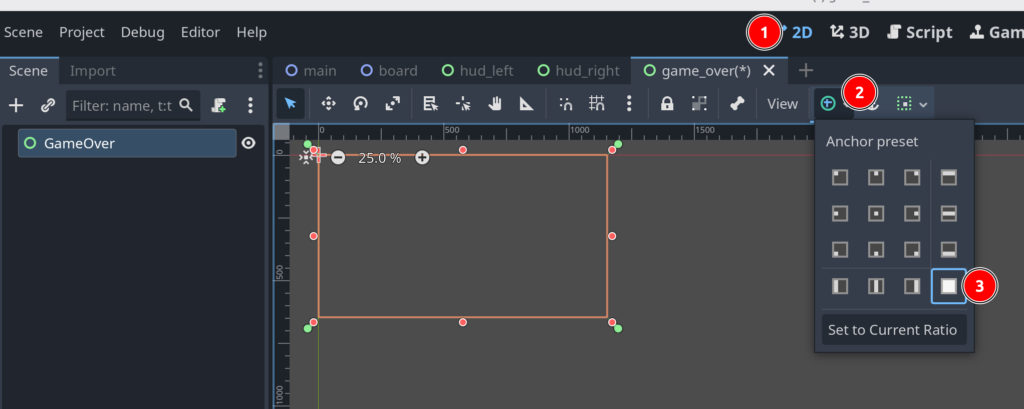Switch to the hud_left scene tab

482,71
